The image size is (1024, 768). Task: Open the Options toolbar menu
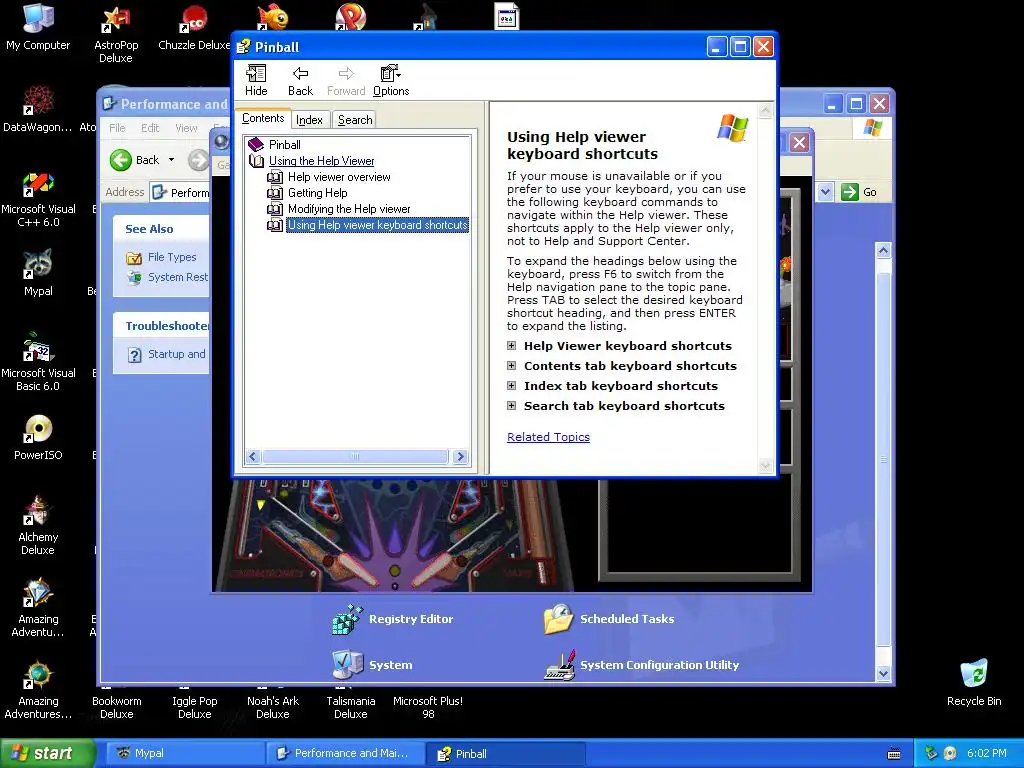click(x=391, y=80)
